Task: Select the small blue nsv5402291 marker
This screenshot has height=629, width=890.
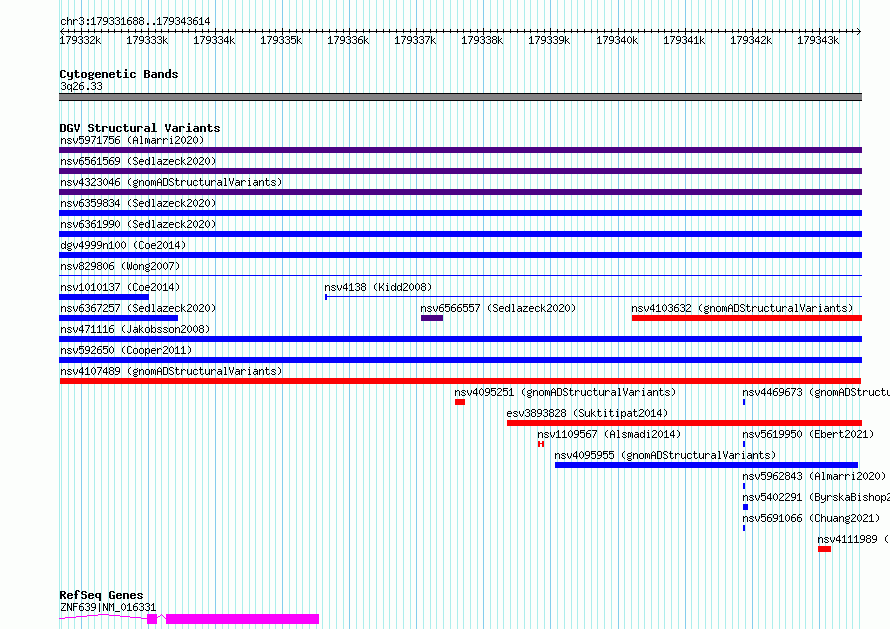Action: [x=745, y=507]
